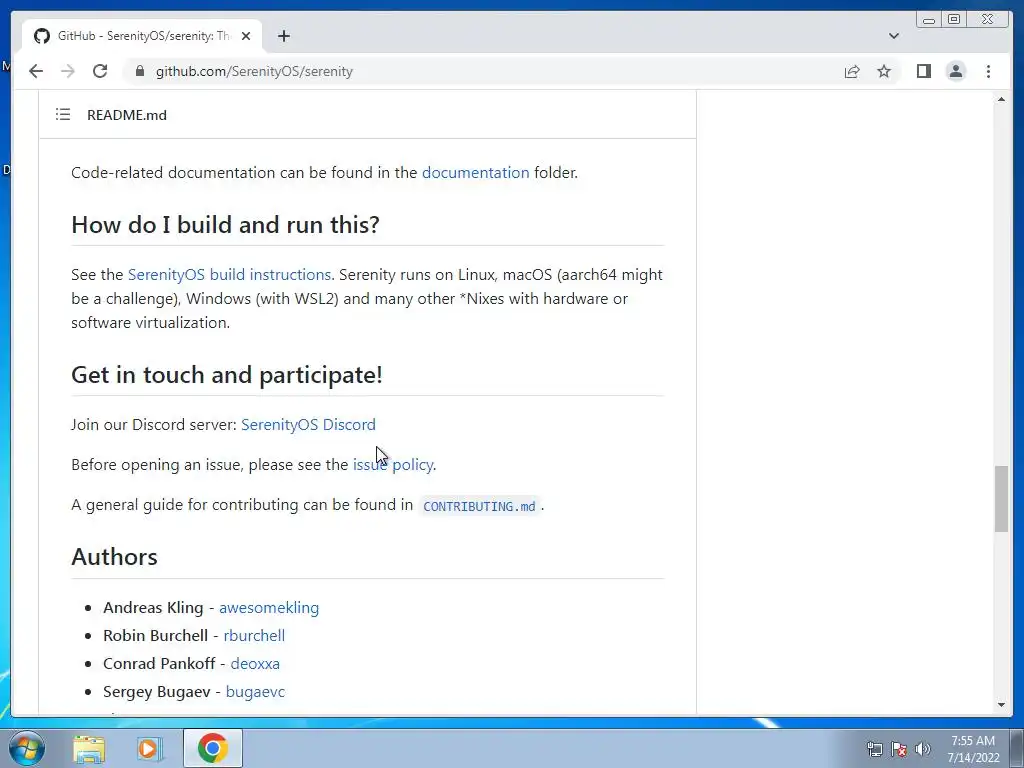1024x768 pixels.
Task: Open the Chrome three-dot menu
Action: click(988, 71)
